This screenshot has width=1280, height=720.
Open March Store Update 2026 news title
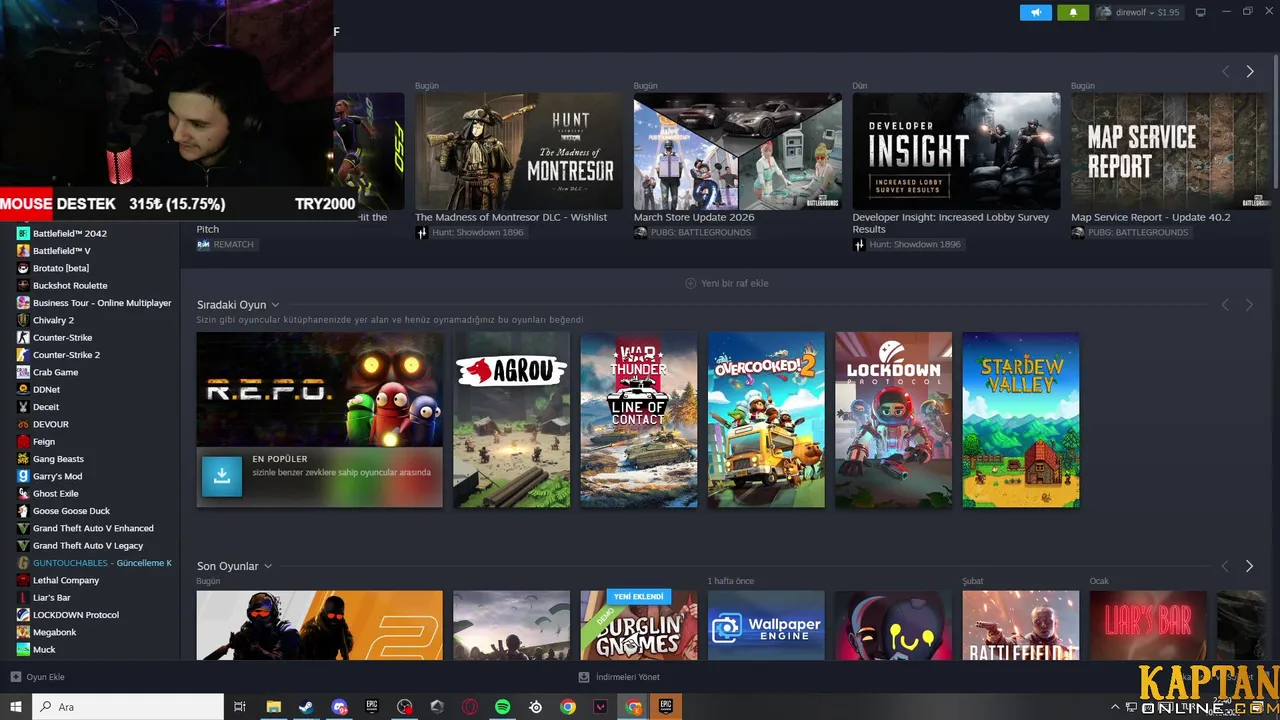[x=694, y=217]
